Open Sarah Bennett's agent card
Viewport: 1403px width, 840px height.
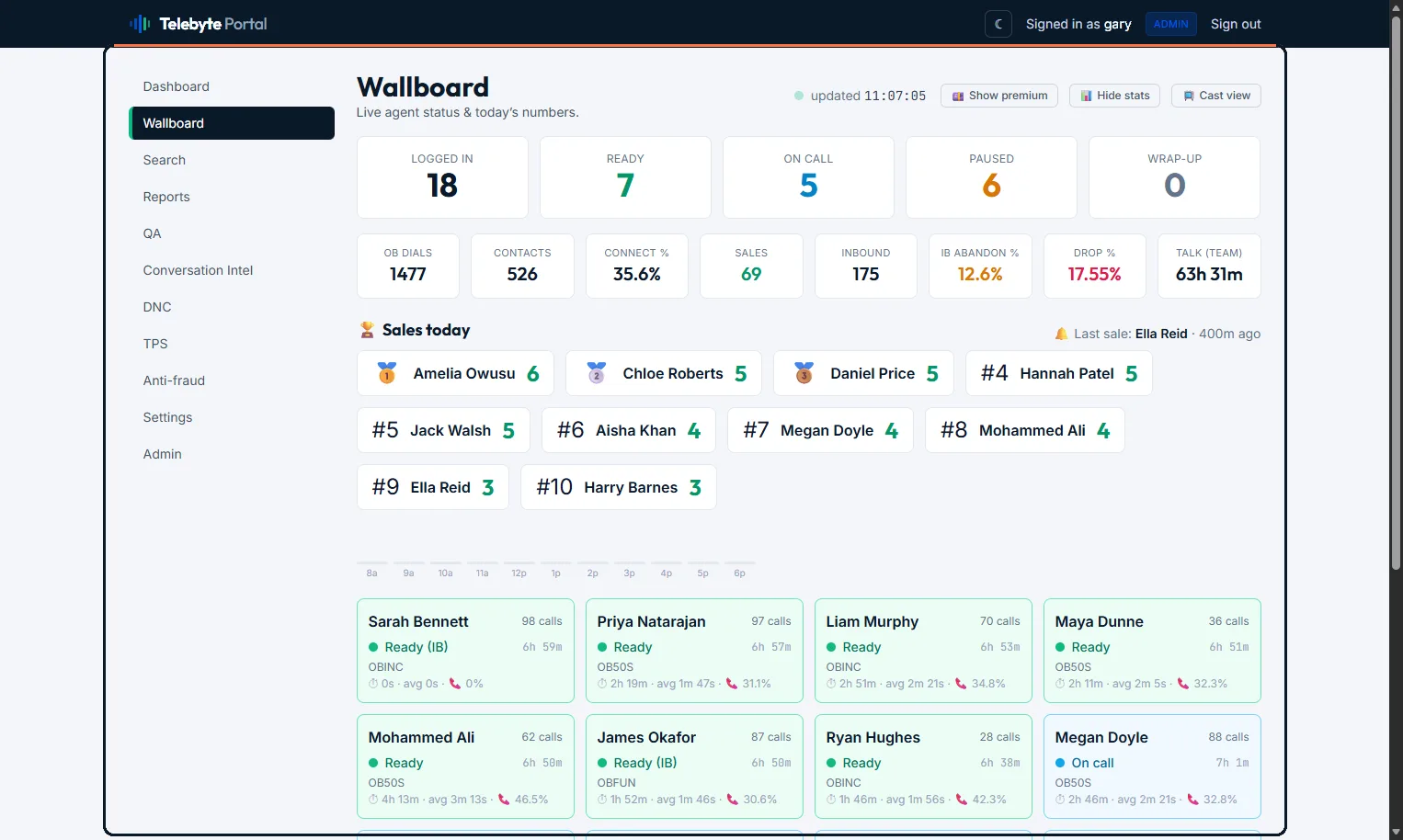[465, 651]
